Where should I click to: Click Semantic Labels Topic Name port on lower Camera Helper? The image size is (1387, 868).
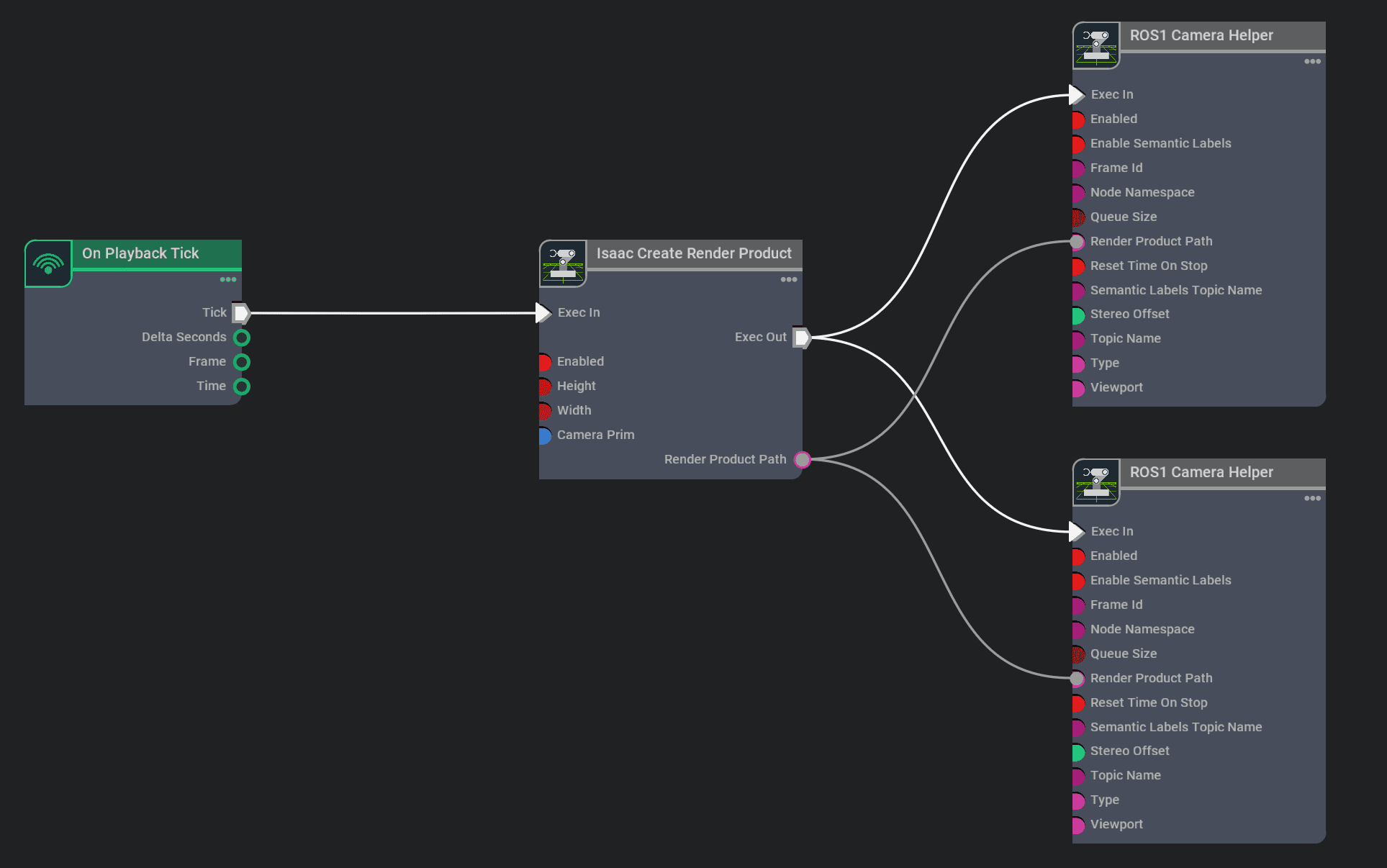(1078, 728)
